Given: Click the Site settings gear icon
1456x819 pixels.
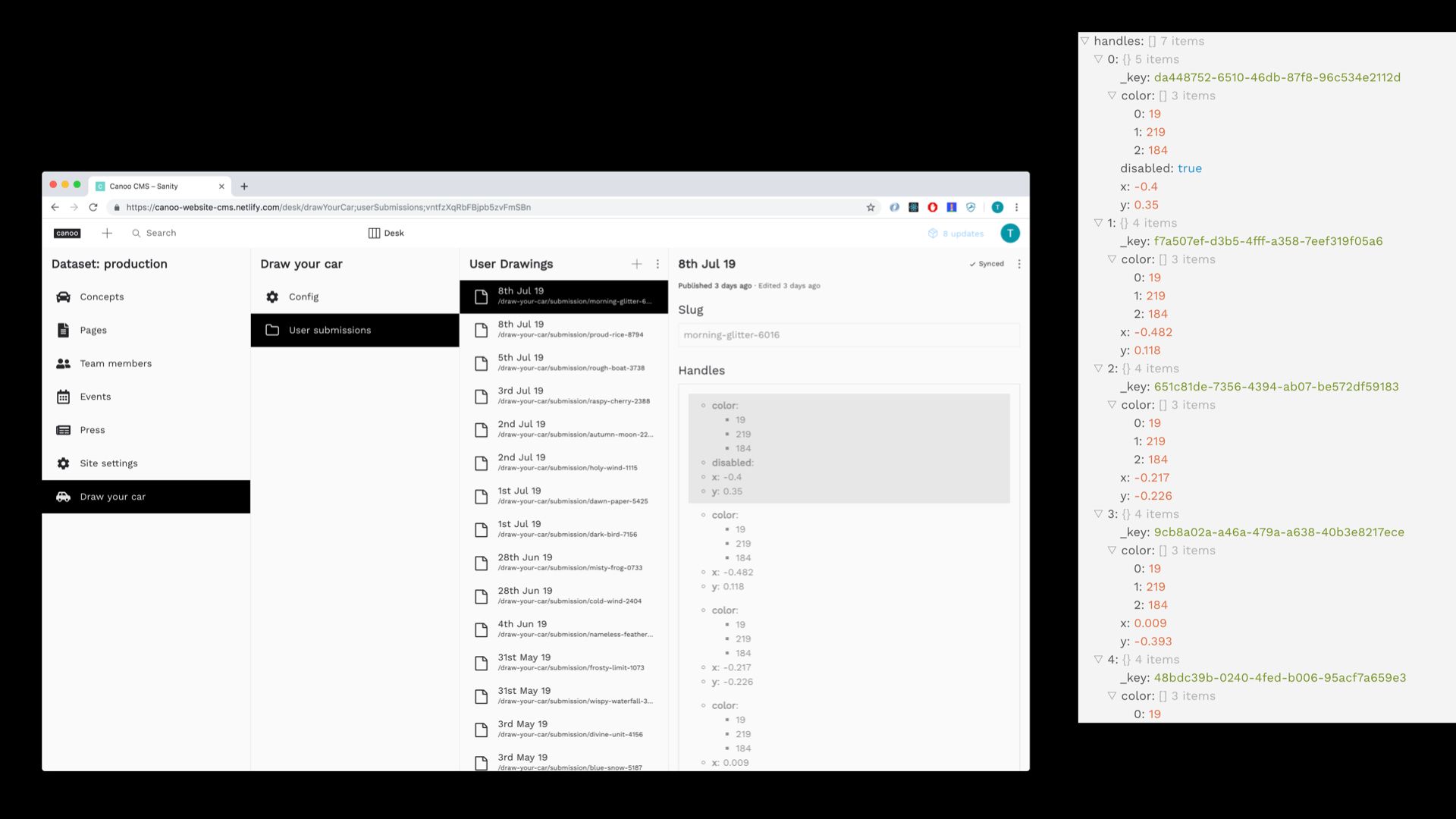Looking at the screenshot, I should 64,463.
